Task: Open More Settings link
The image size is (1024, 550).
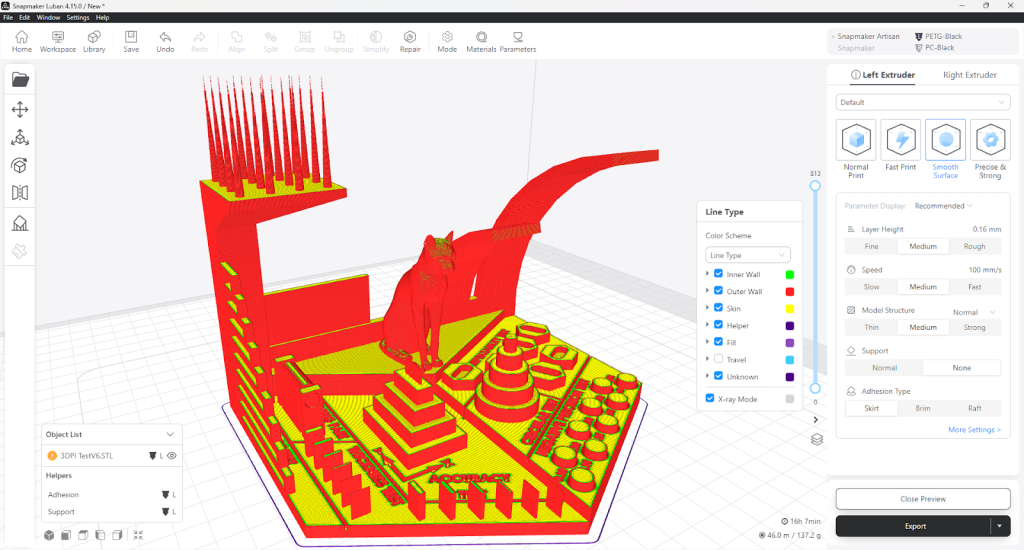Action: (x=974, y=429)
